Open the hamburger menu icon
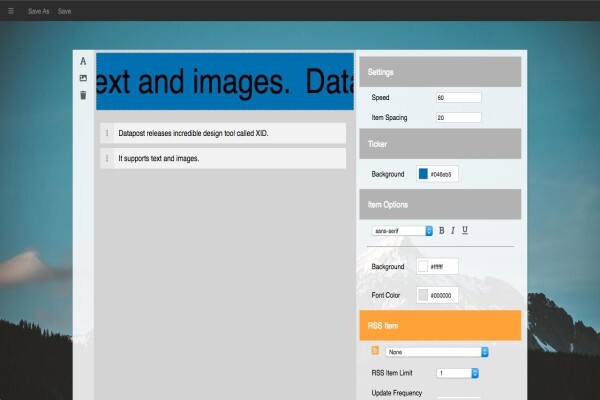This screenshot has height=400, width=600. [11, 11]
